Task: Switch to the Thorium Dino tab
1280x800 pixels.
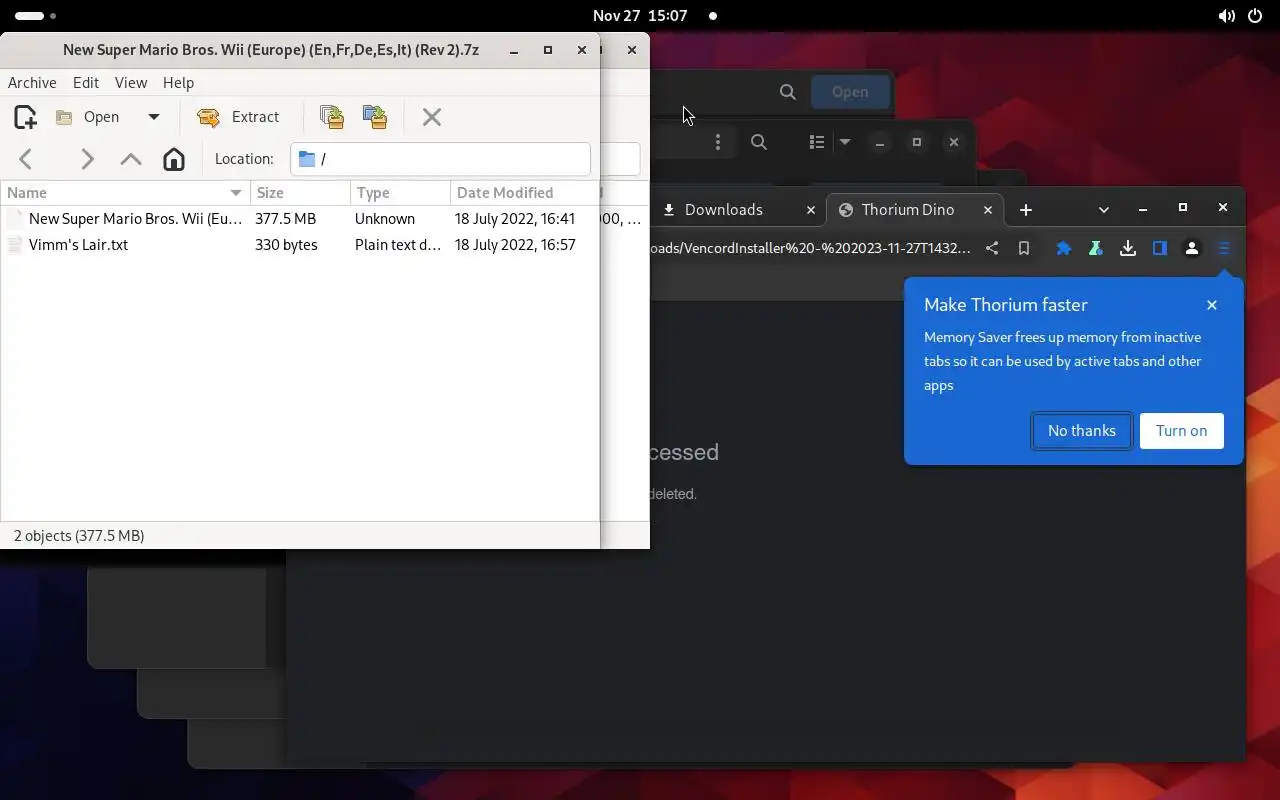Action: 908,210
